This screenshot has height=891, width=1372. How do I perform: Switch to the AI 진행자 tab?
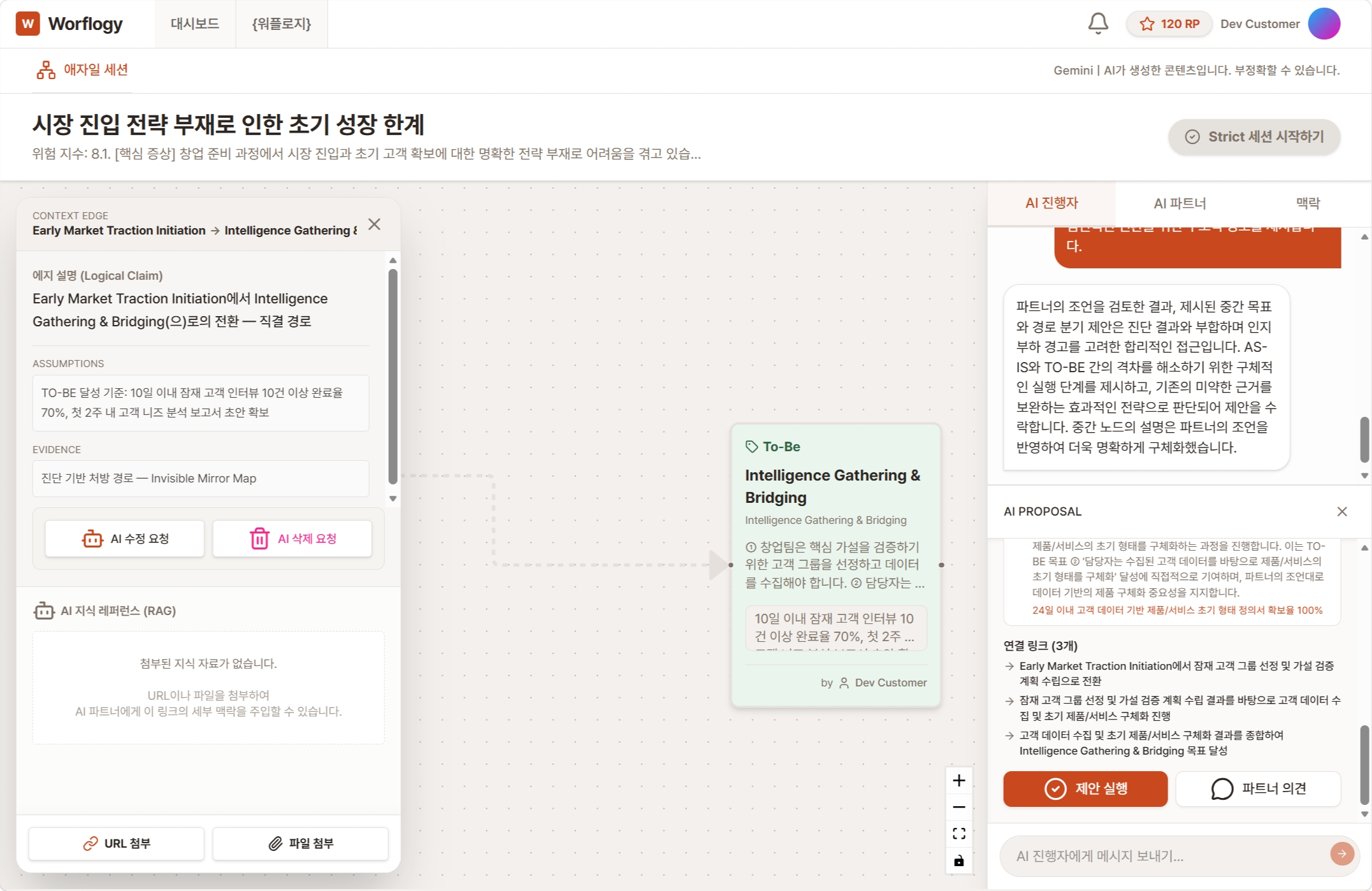coord(1051,203)
